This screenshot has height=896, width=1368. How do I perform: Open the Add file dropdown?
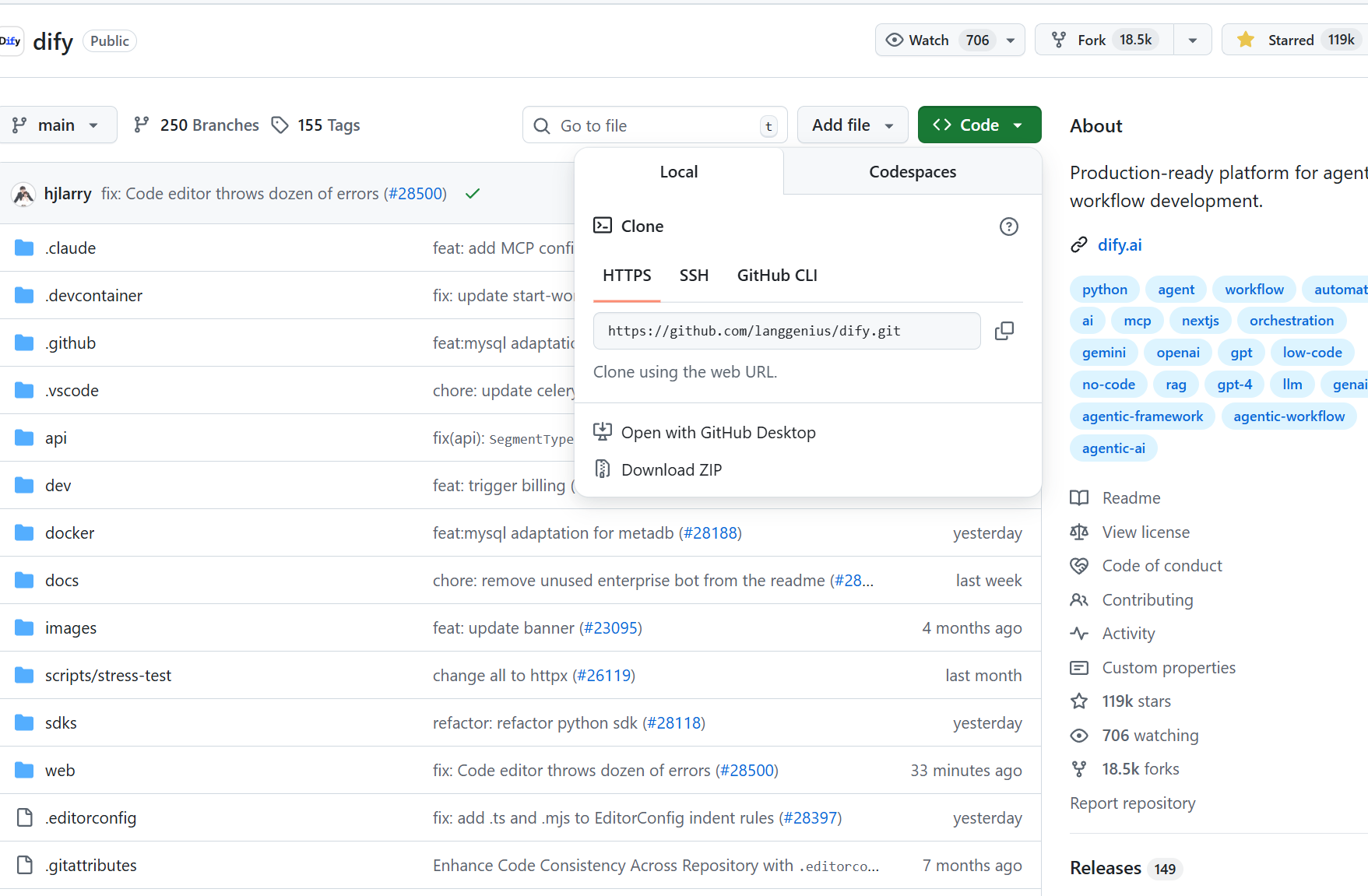(852, 125)
